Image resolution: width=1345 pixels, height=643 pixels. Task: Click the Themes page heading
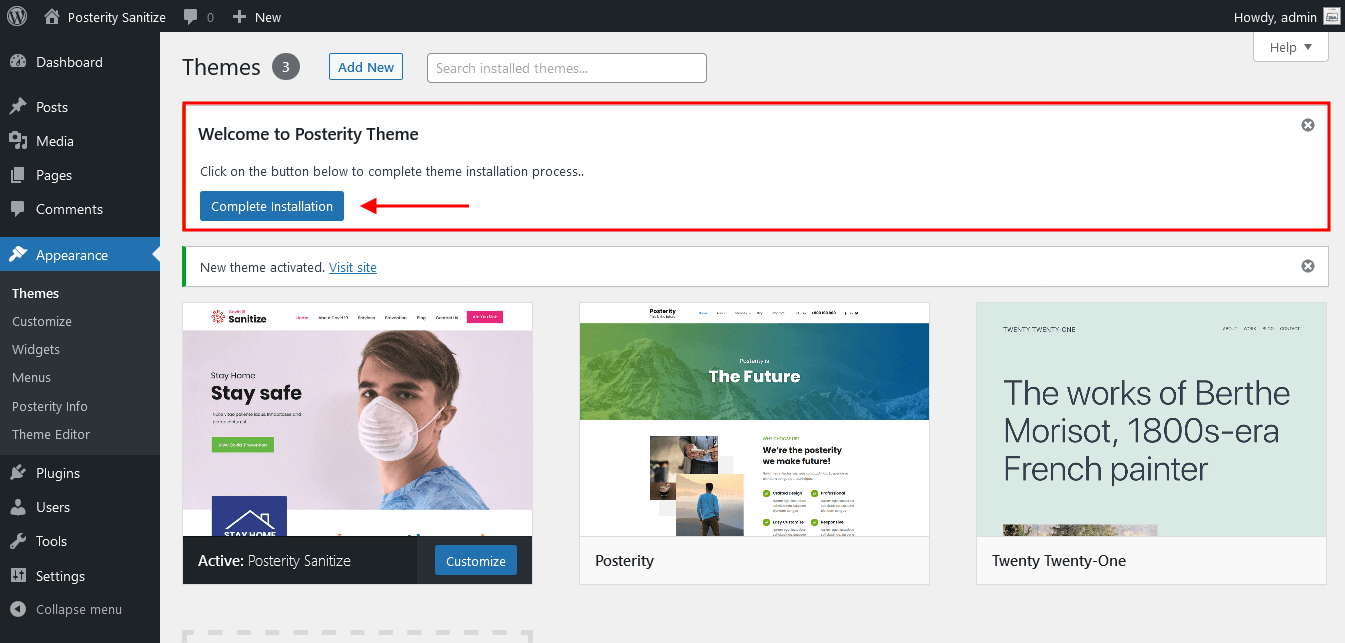pyautogui.click(x=221, y=67)
